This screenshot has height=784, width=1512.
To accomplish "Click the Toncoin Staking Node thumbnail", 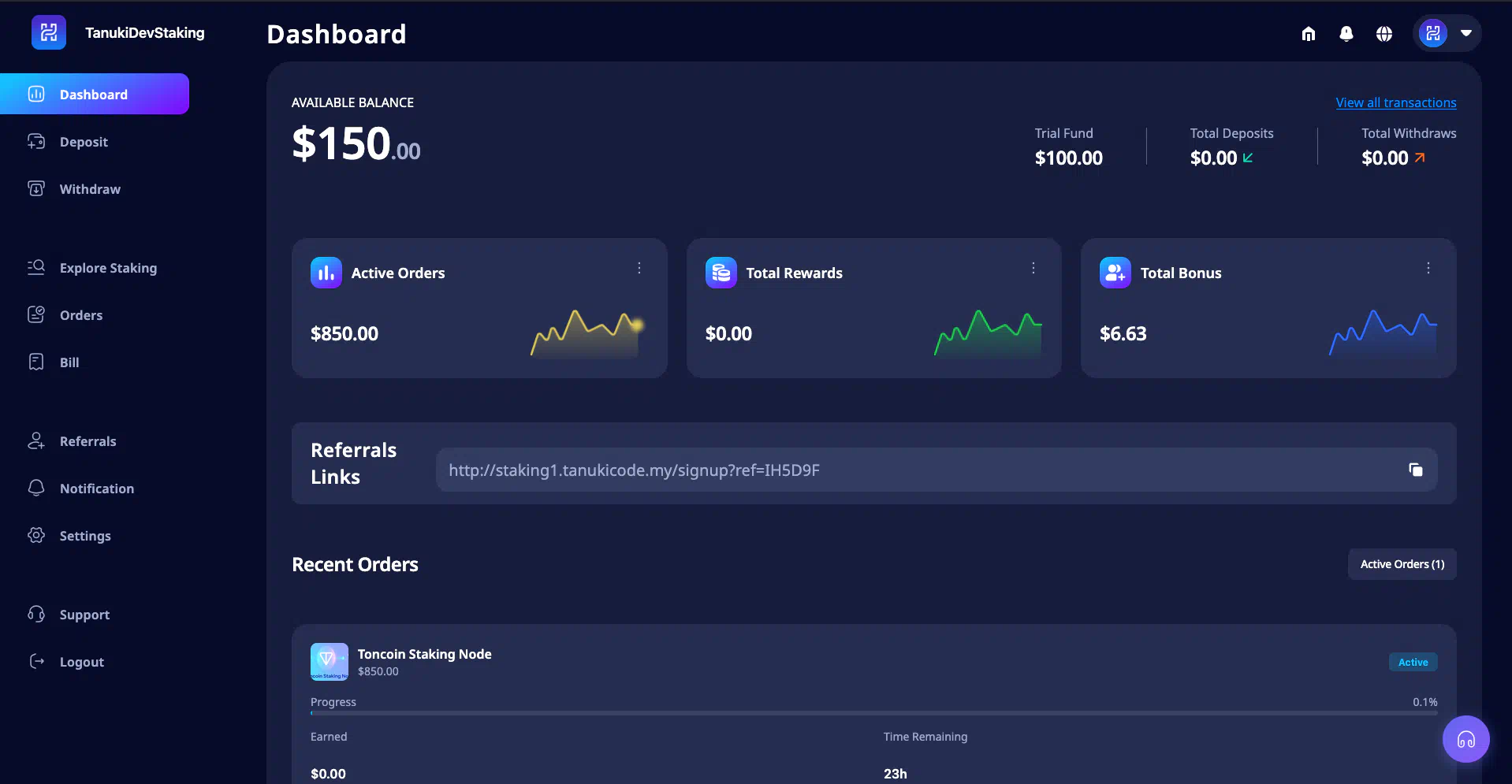I will tap(329, 662).
